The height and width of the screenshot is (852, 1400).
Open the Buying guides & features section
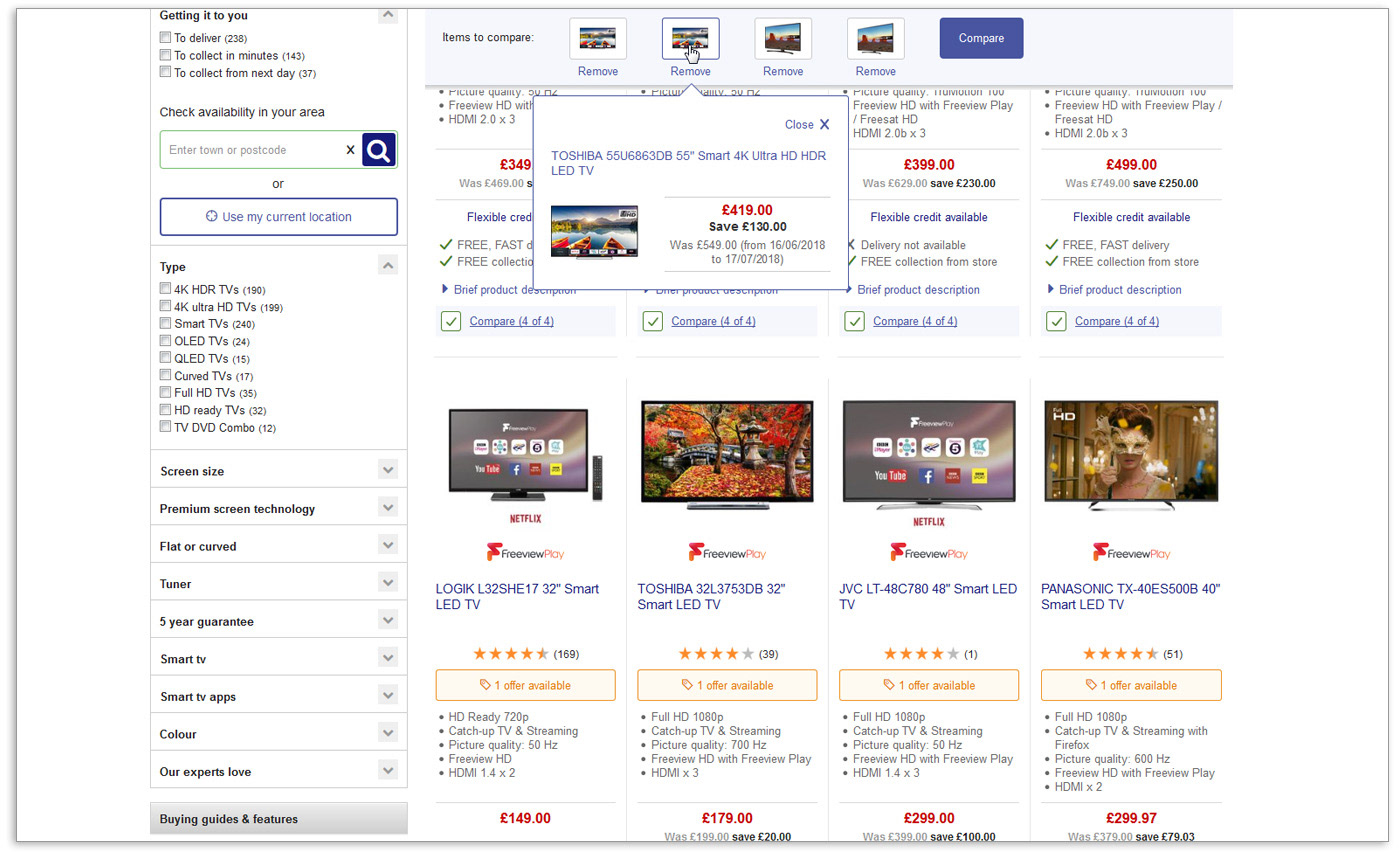coord(279,818)
